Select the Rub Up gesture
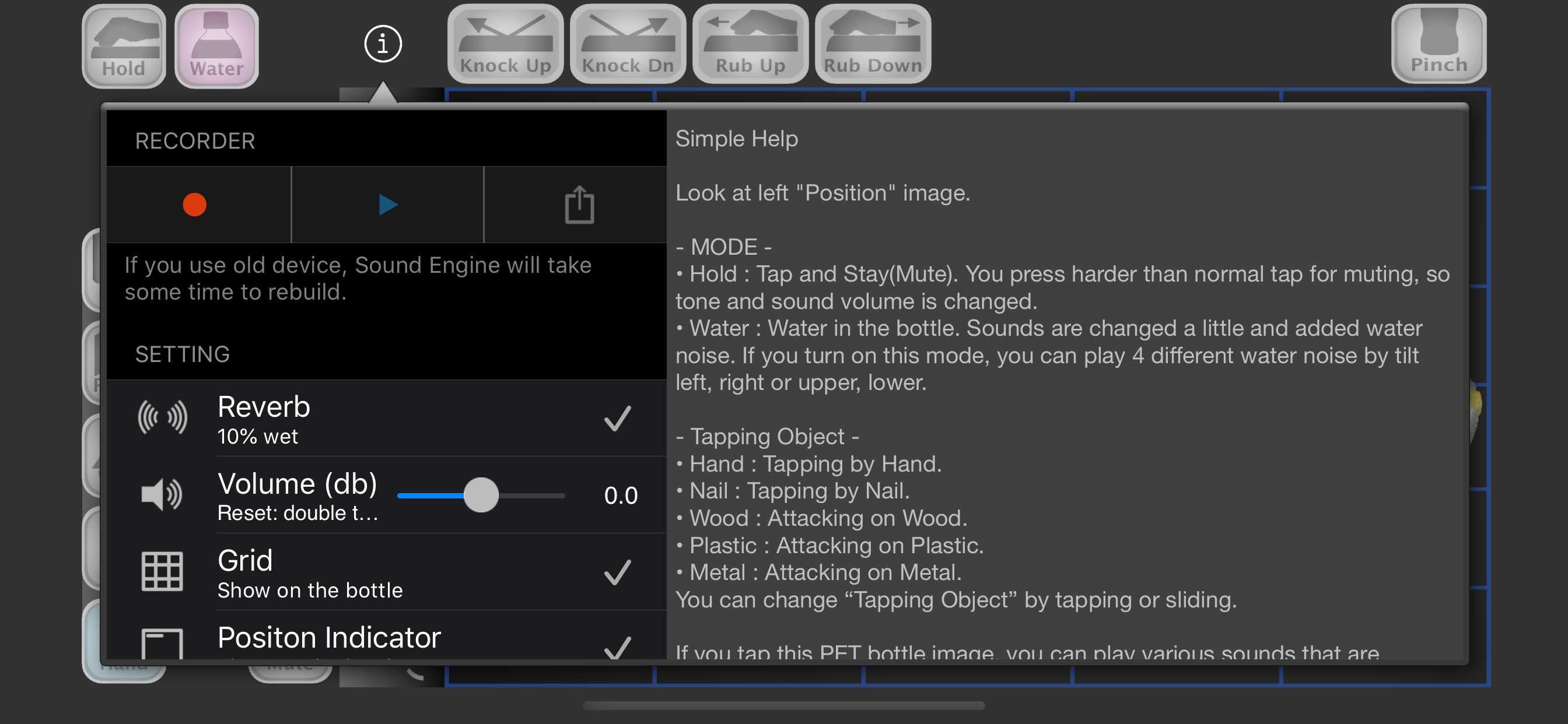 (x=750, y=44)
